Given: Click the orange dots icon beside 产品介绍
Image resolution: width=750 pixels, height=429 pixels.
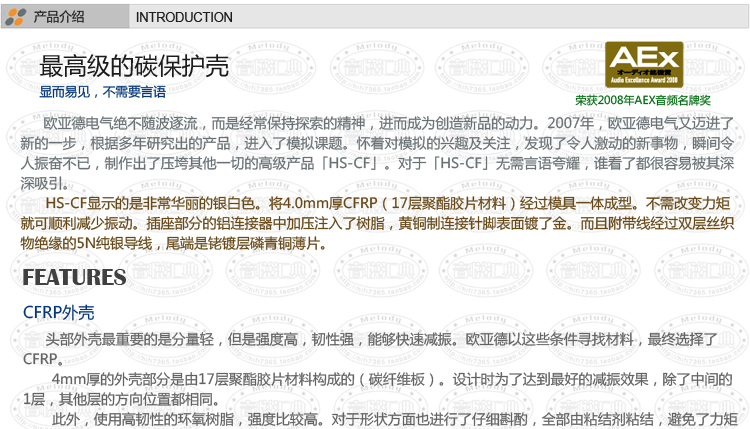Looking at the screenshot, I should click(x=16, y=17).
